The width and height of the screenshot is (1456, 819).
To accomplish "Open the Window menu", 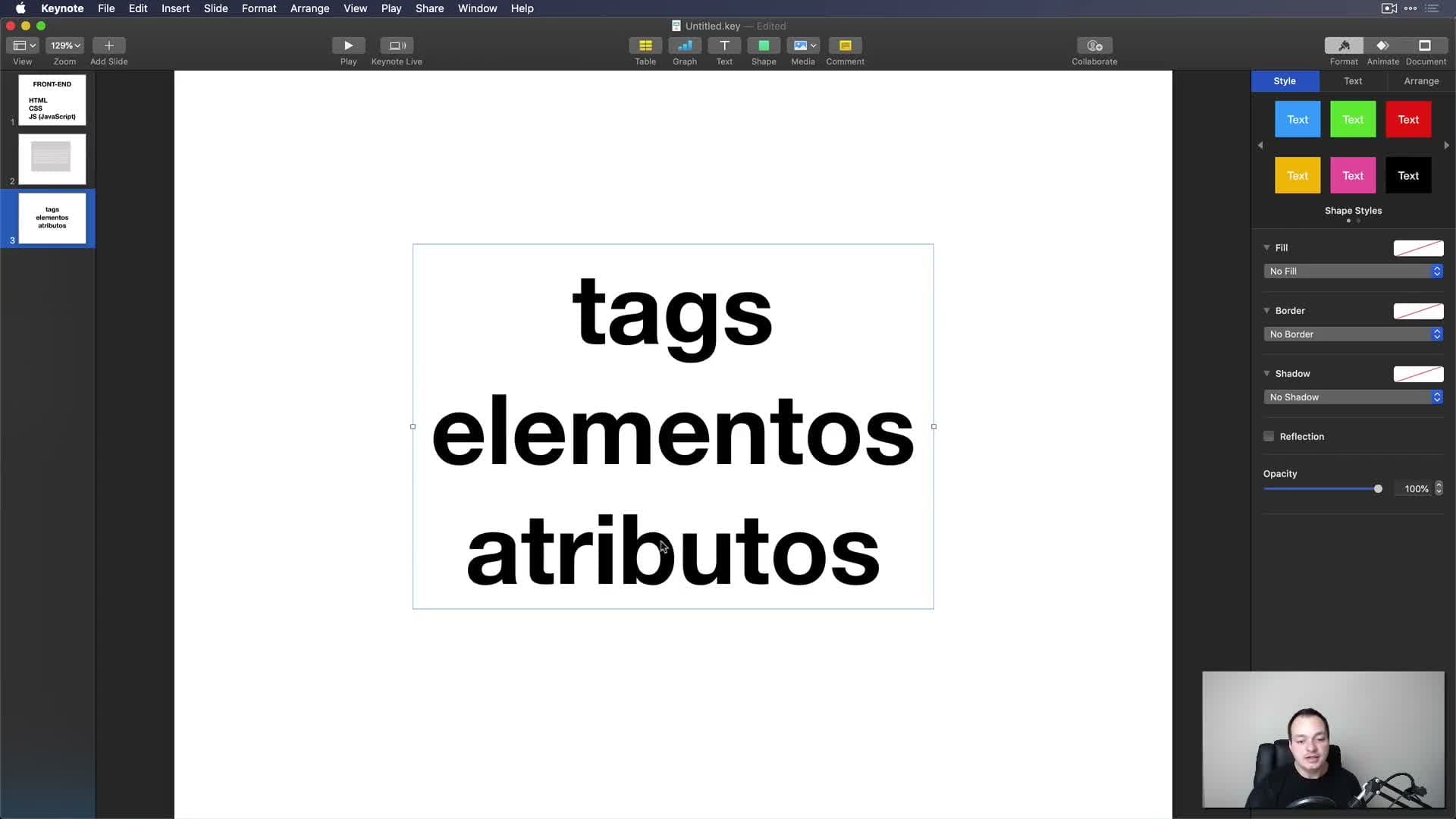I will tap(477, 8).
